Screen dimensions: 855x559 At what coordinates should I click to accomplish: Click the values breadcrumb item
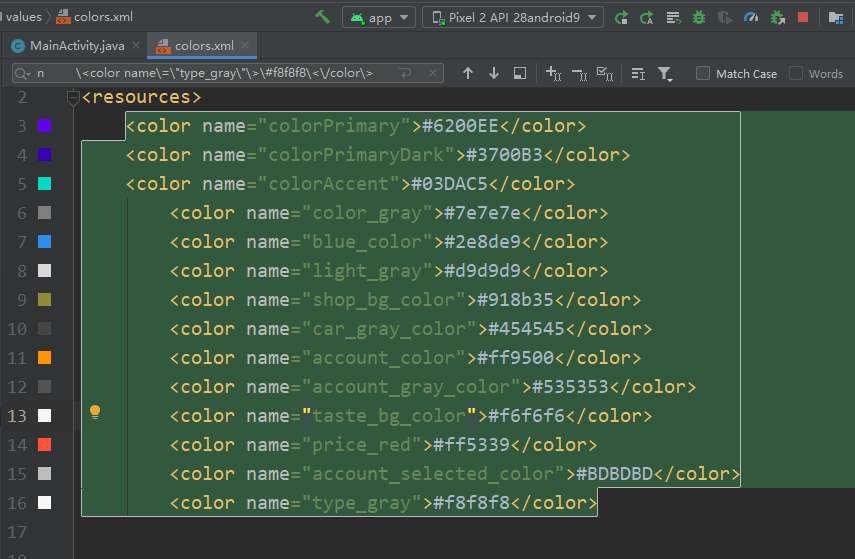[23, 17]
